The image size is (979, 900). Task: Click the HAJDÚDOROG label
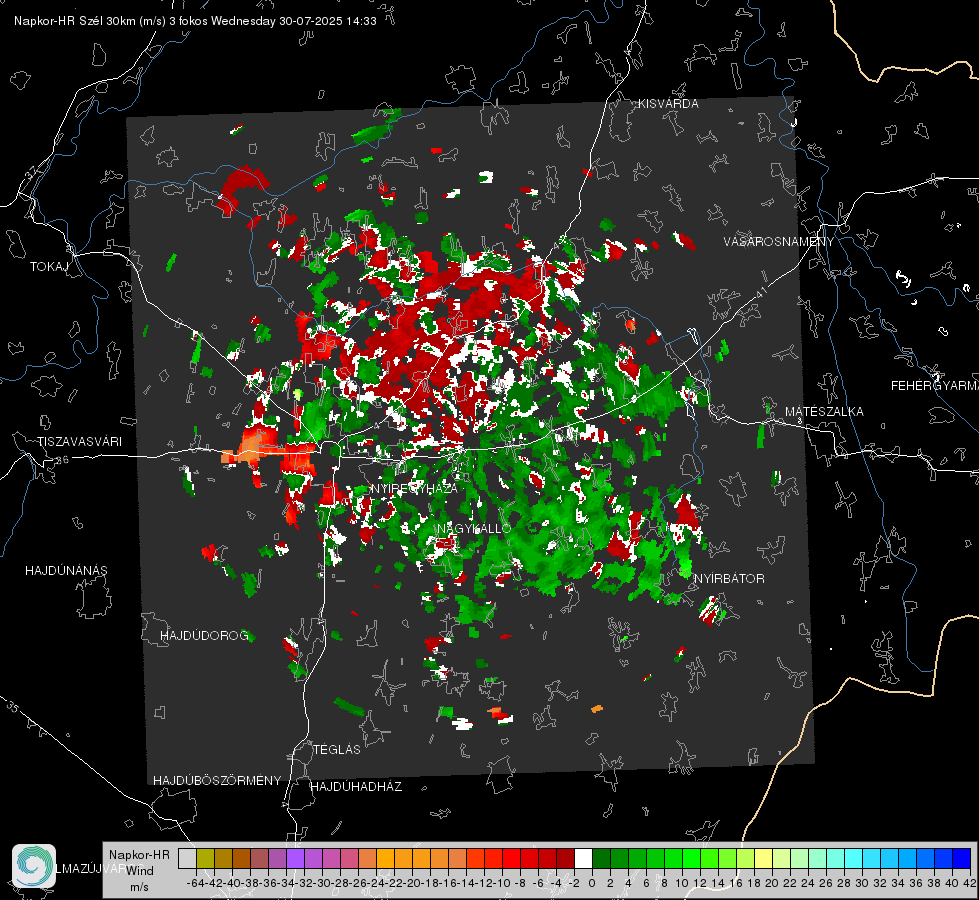(x=204, y=635)
